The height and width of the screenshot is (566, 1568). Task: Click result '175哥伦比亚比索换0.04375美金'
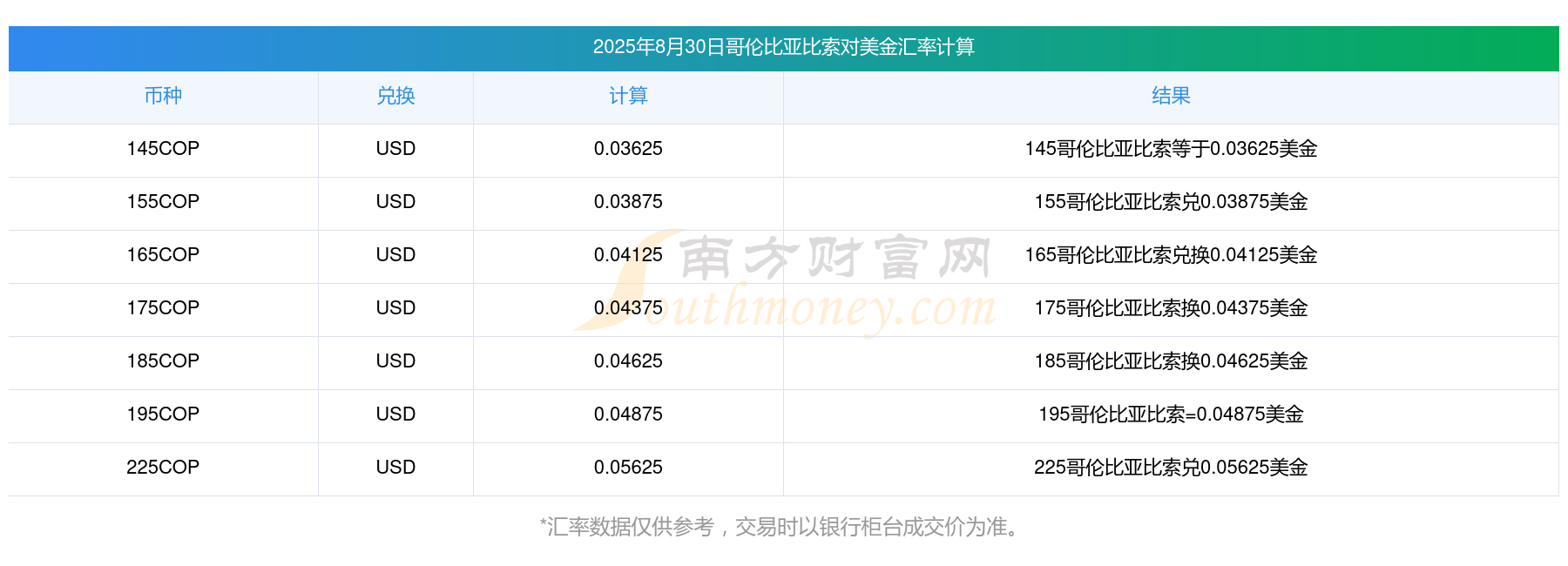[1171, 308]
